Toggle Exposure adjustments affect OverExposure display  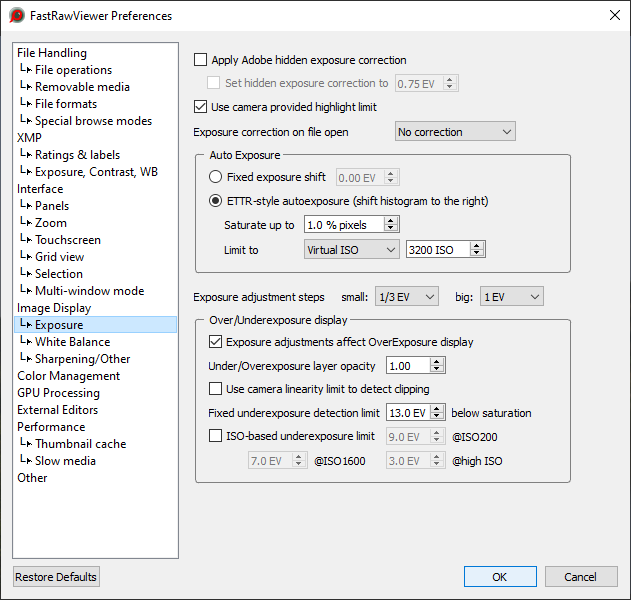(217, 342)
